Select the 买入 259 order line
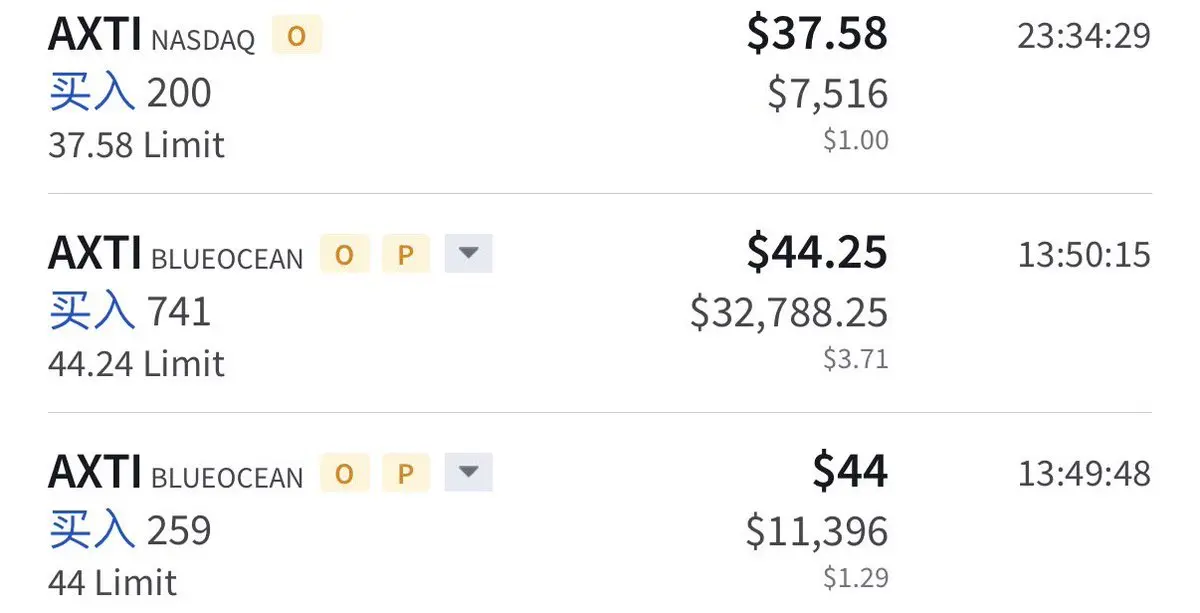 coord(130,529)
